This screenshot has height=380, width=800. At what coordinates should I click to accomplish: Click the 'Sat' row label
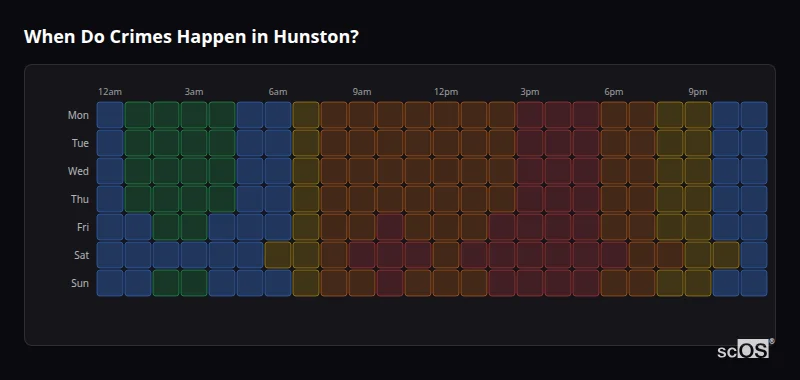(81, 256)
